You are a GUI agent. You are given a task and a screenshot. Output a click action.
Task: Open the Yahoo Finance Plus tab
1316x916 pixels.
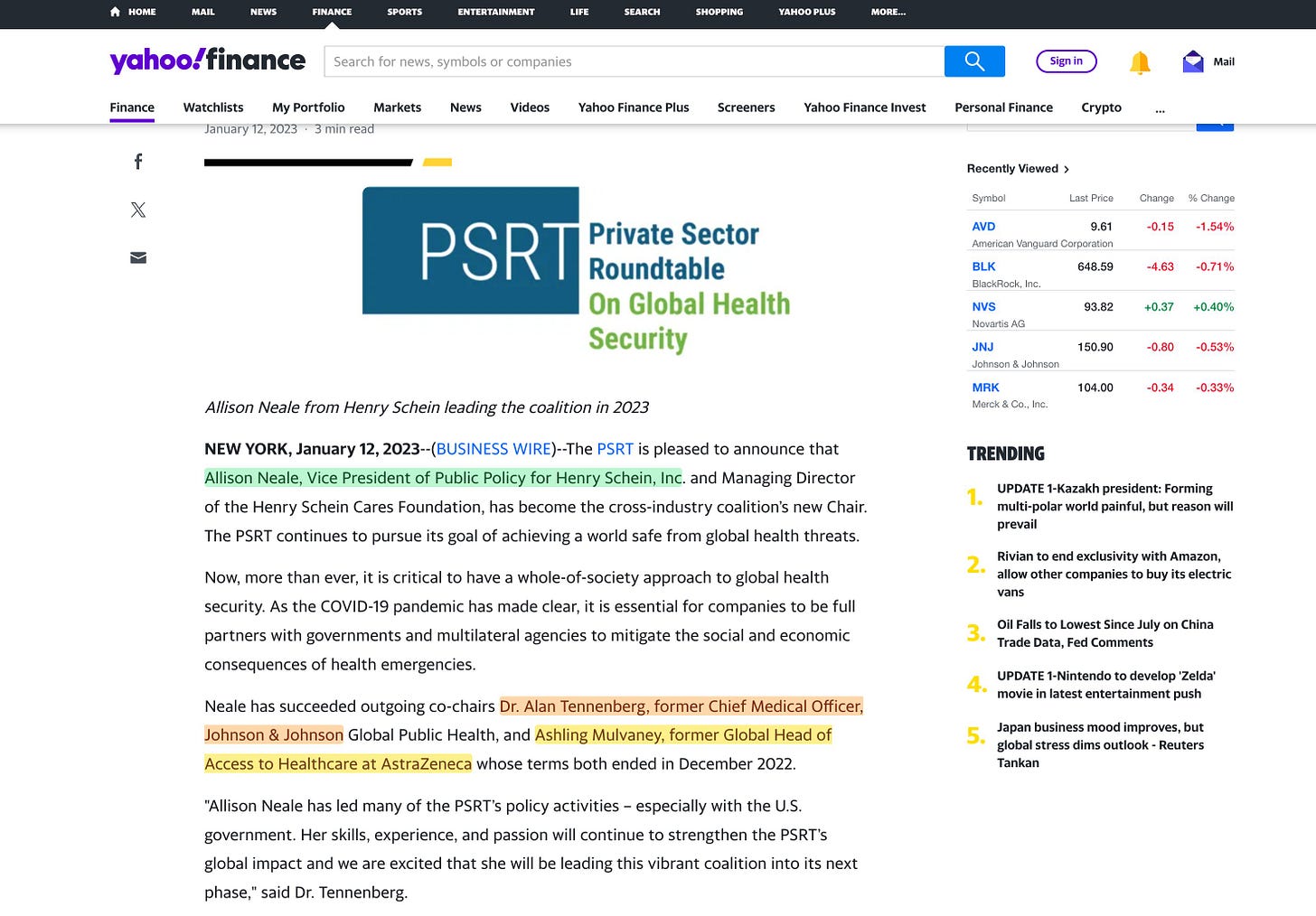click(x=634, y=107)
